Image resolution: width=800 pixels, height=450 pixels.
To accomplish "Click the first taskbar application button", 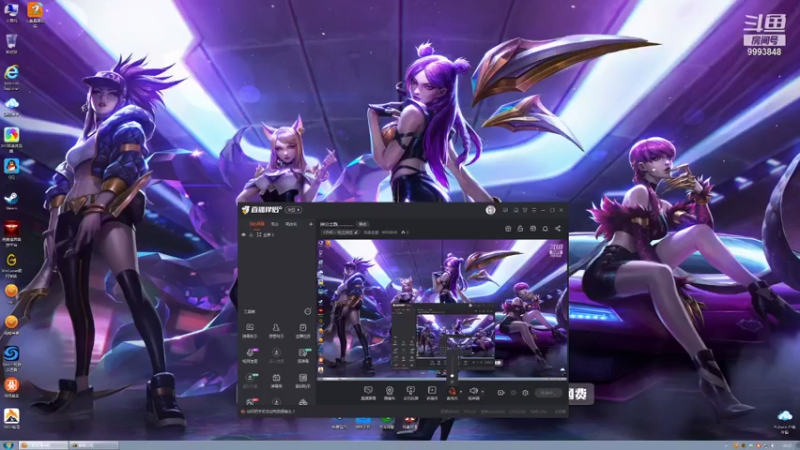I will tap(43, 445).
